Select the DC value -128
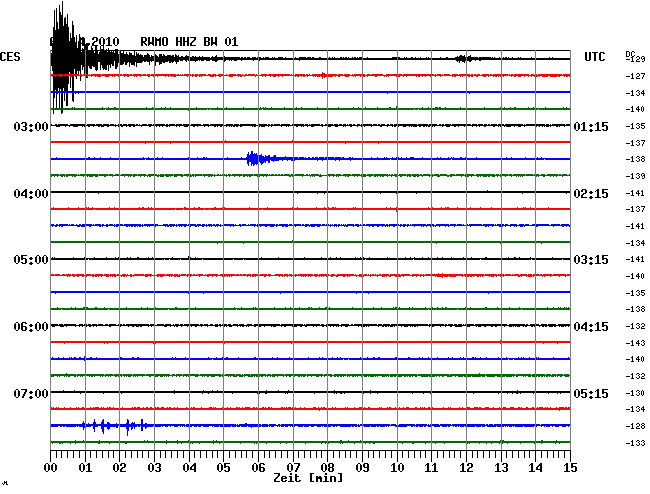The width and height of the screenshot is (650, 494). tap(635, 426)
